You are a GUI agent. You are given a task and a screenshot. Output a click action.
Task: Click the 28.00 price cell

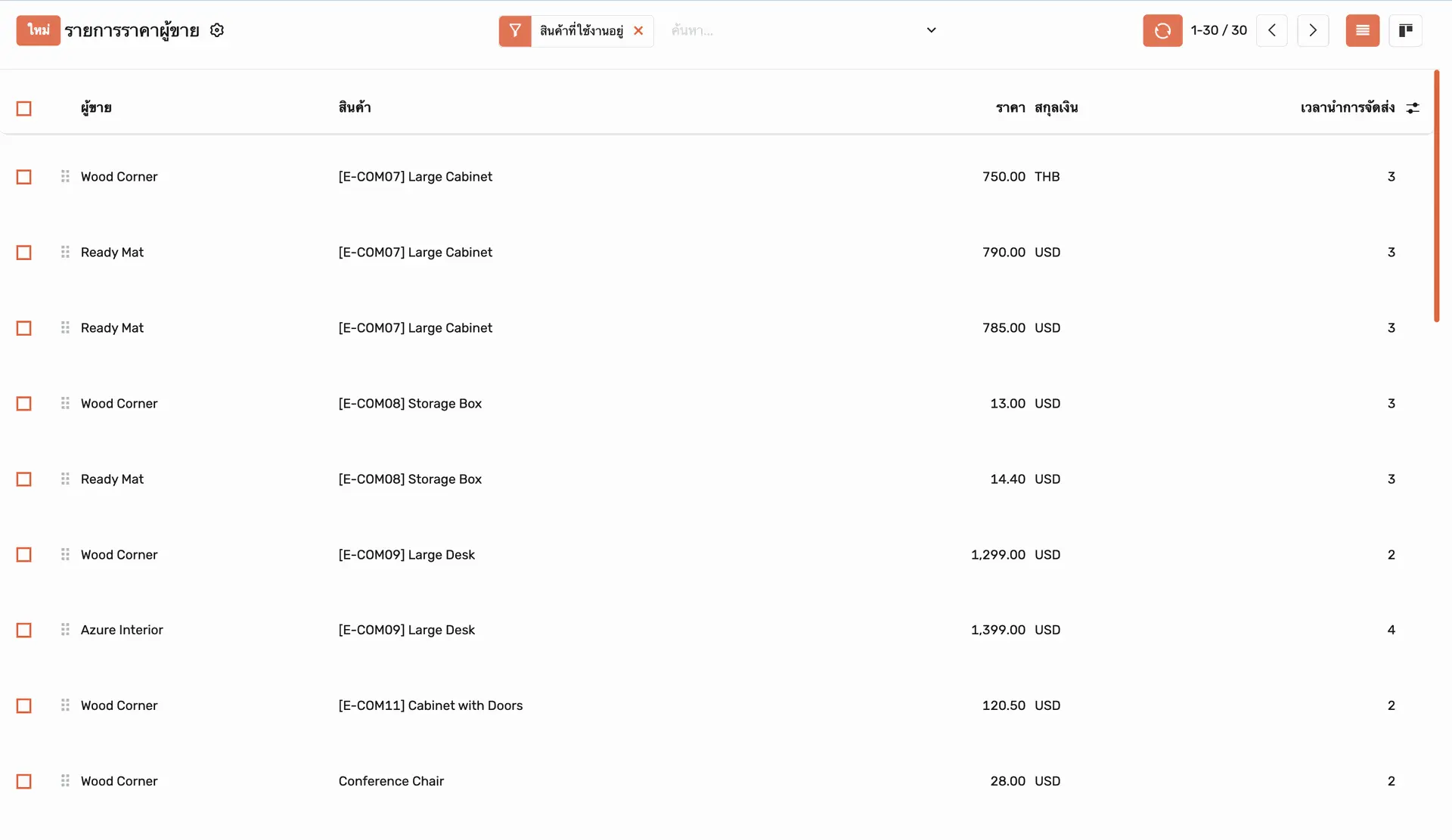pyautogui.click(x=1007, y=781)
